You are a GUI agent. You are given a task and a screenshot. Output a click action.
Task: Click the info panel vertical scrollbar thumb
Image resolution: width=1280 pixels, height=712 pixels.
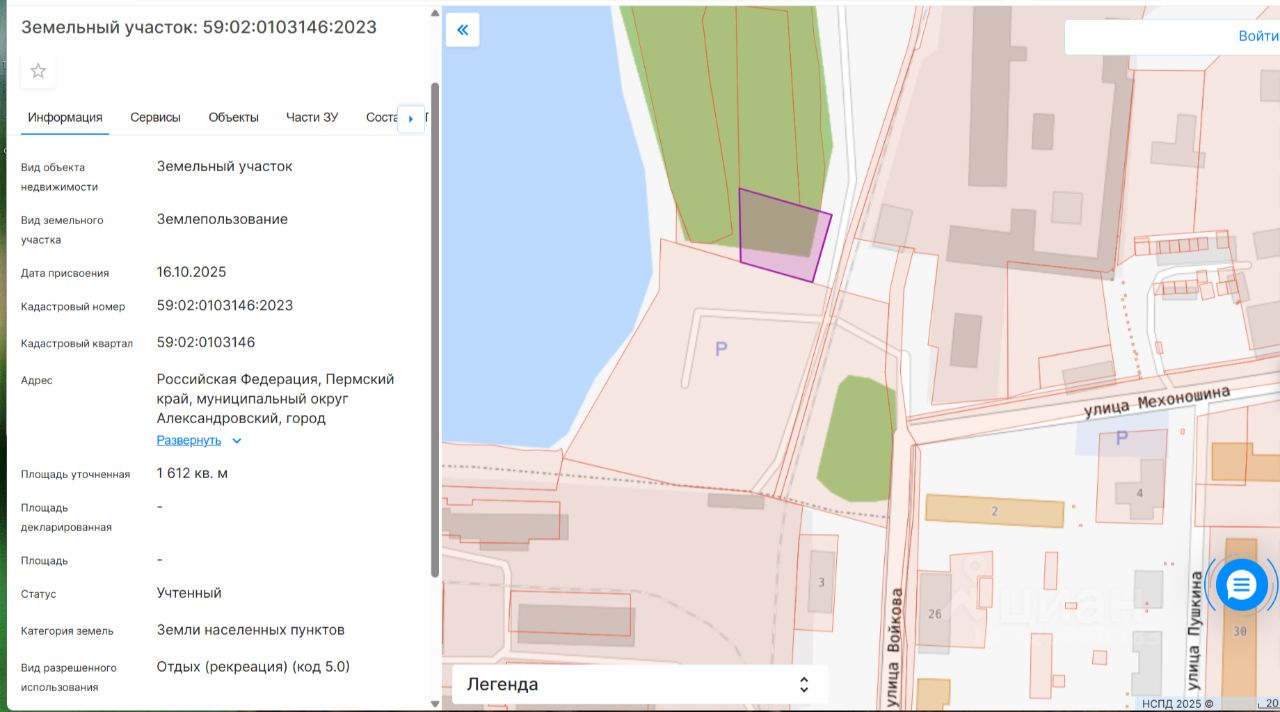434,330
